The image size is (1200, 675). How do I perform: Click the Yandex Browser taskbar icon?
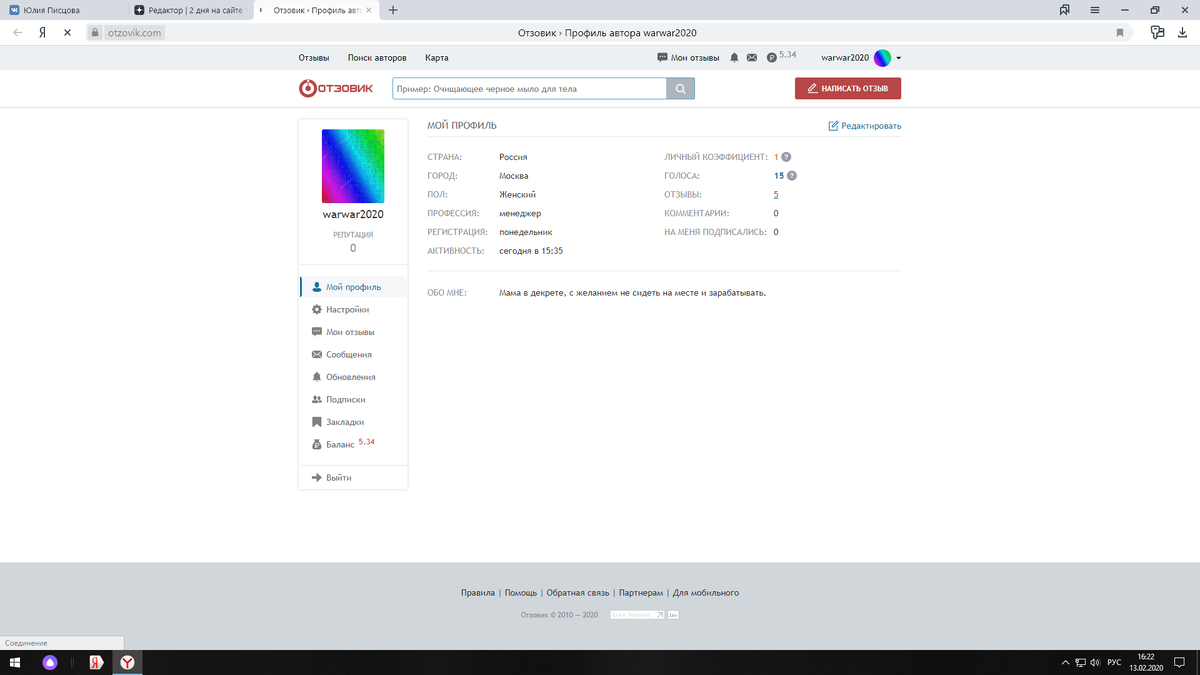coord(128,663)
